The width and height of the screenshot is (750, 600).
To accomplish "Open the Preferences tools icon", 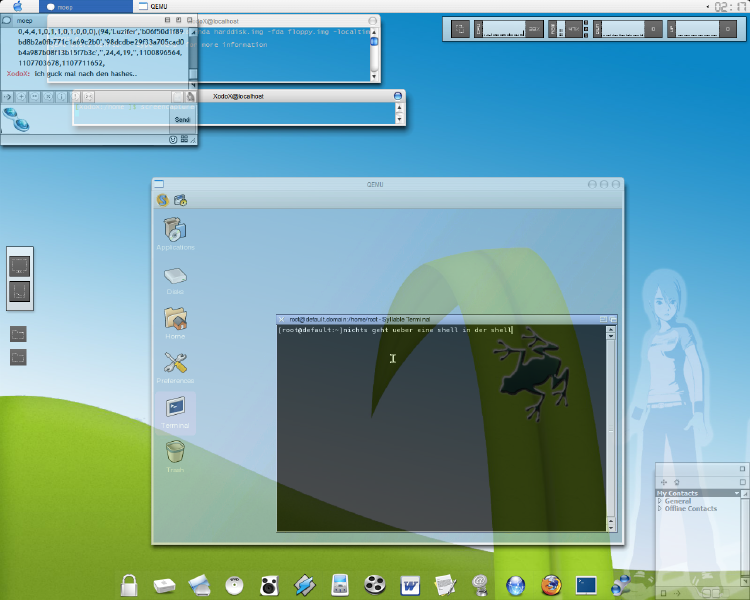I will tap(175, 368).
